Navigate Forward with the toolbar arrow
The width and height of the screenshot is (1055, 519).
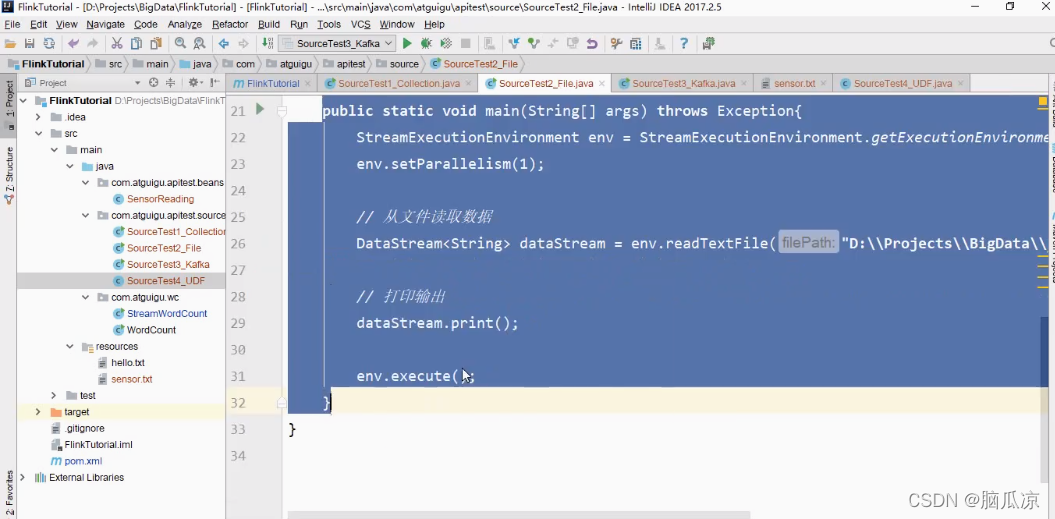pos(243,44)
